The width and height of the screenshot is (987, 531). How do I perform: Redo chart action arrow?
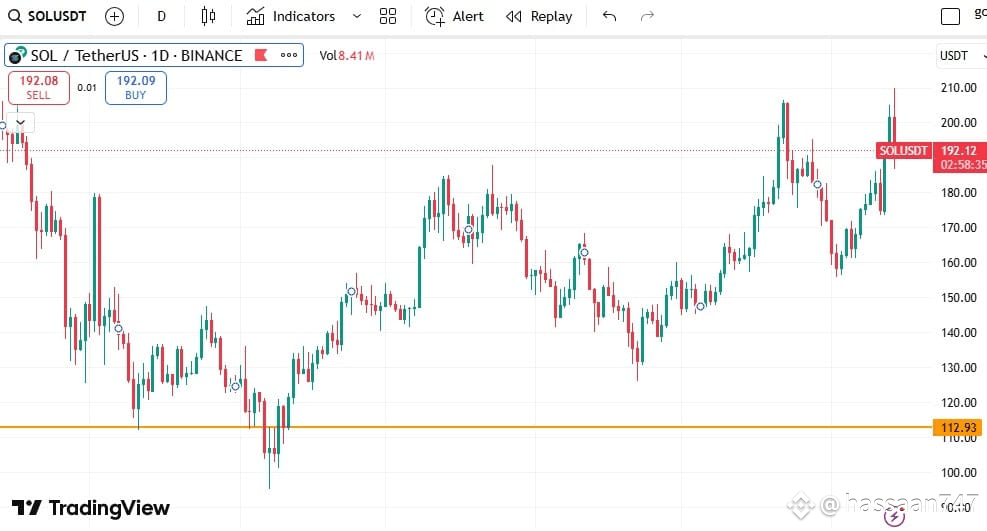pos(647,16)
